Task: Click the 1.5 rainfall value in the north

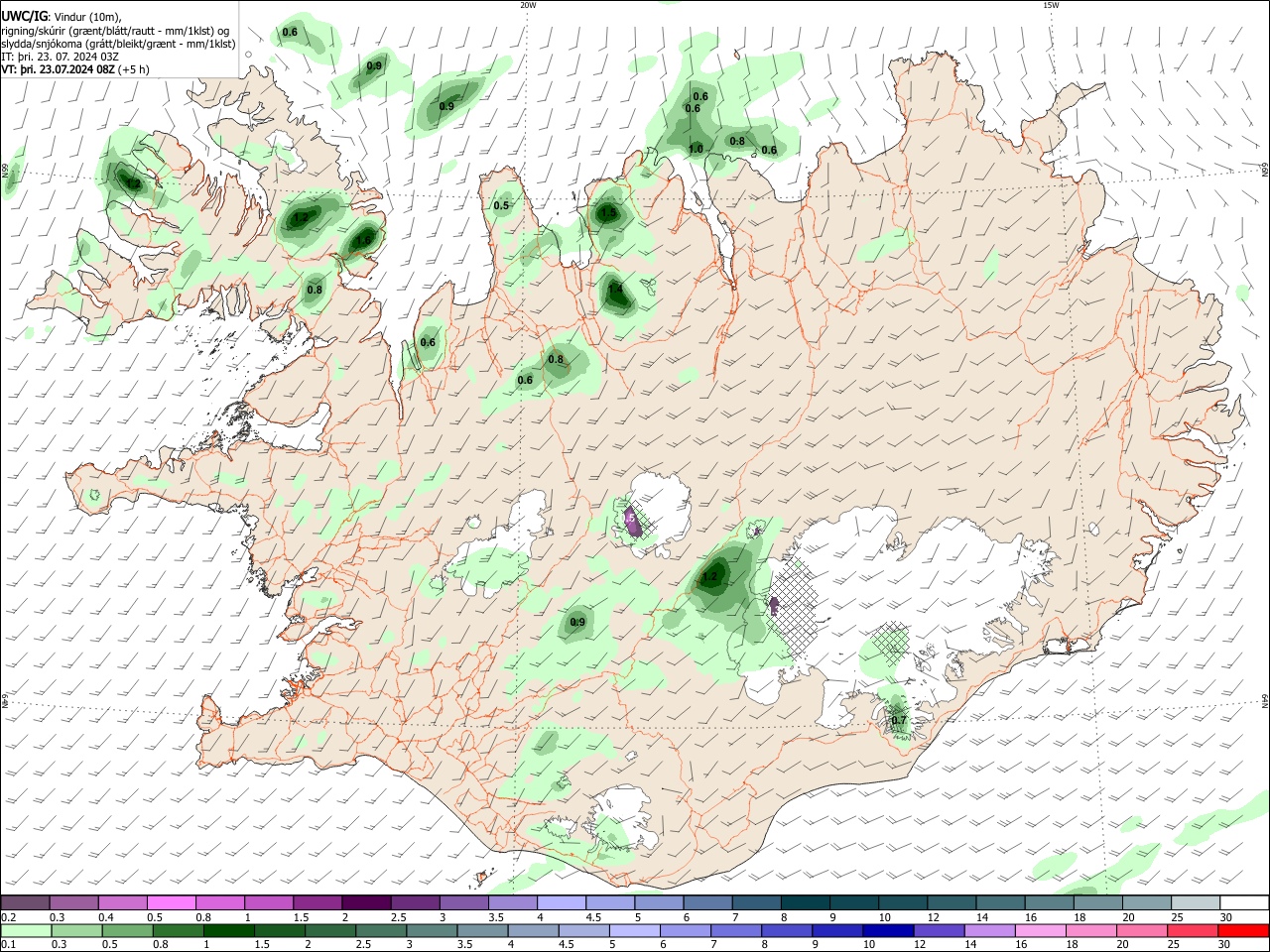Action: [x=608, y=213]
